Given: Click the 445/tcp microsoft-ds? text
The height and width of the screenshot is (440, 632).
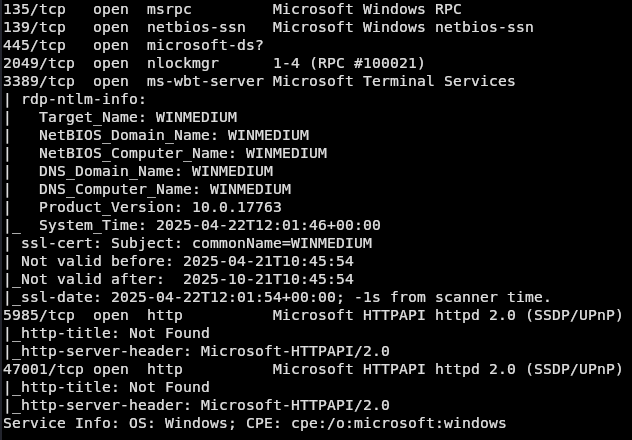Looking at the screenshot, I should 133,45.
